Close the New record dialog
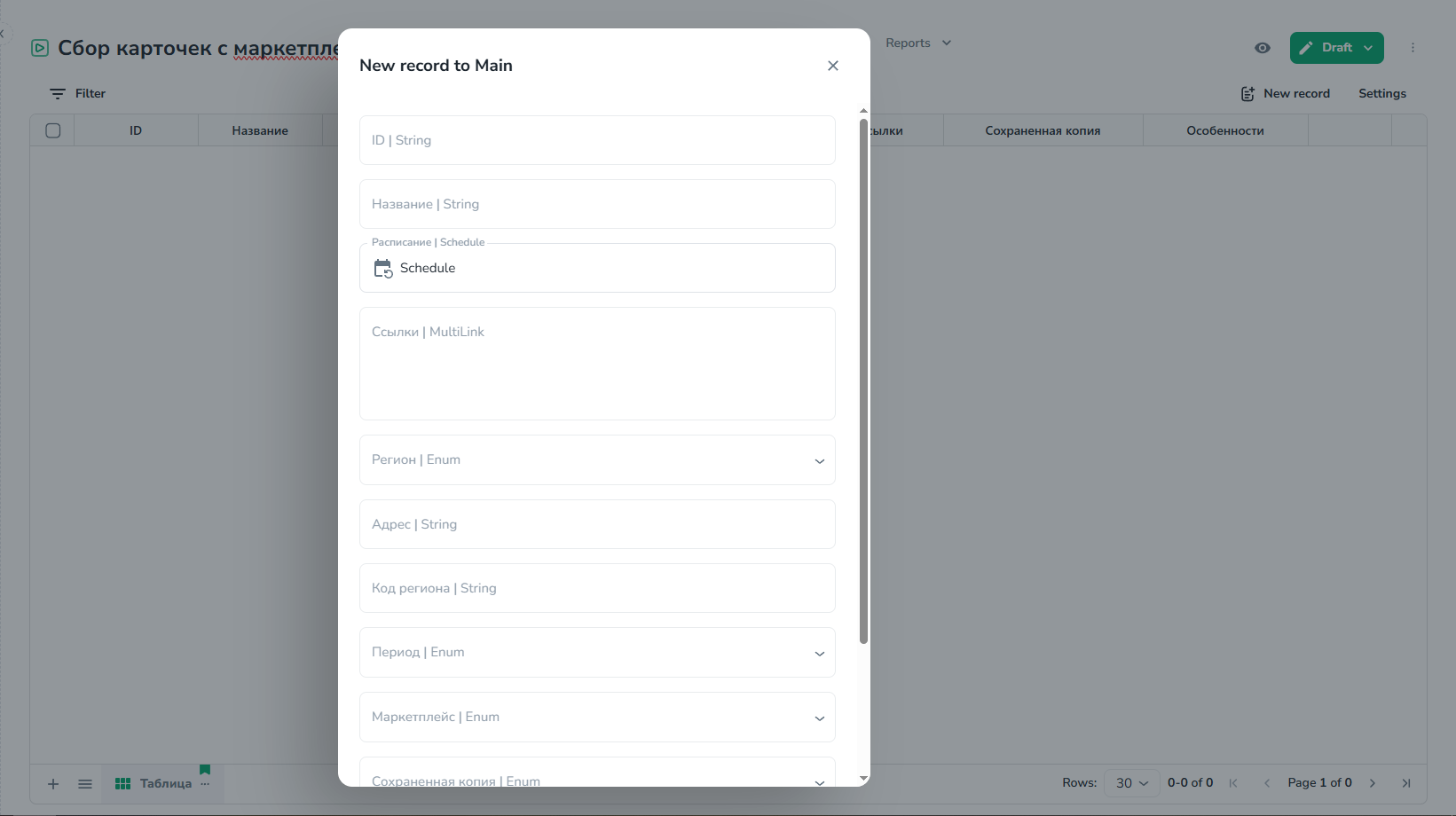Screen dimensions: 1456x816 pyautogui.click(x=832, y=66)
